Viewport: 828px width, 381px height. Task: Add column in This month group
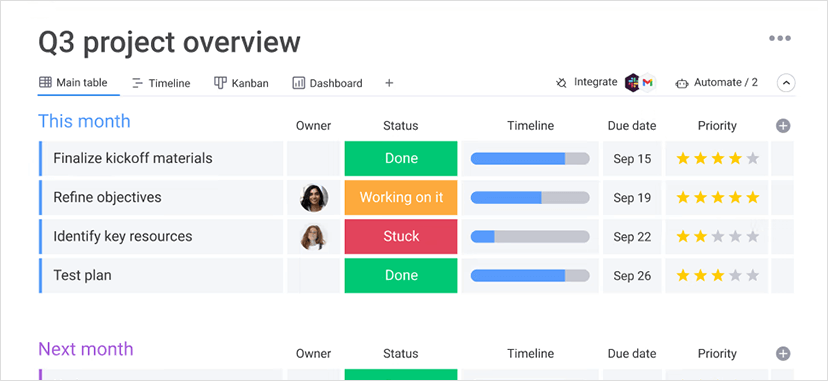pyautogui.click(x=783, y=126)
